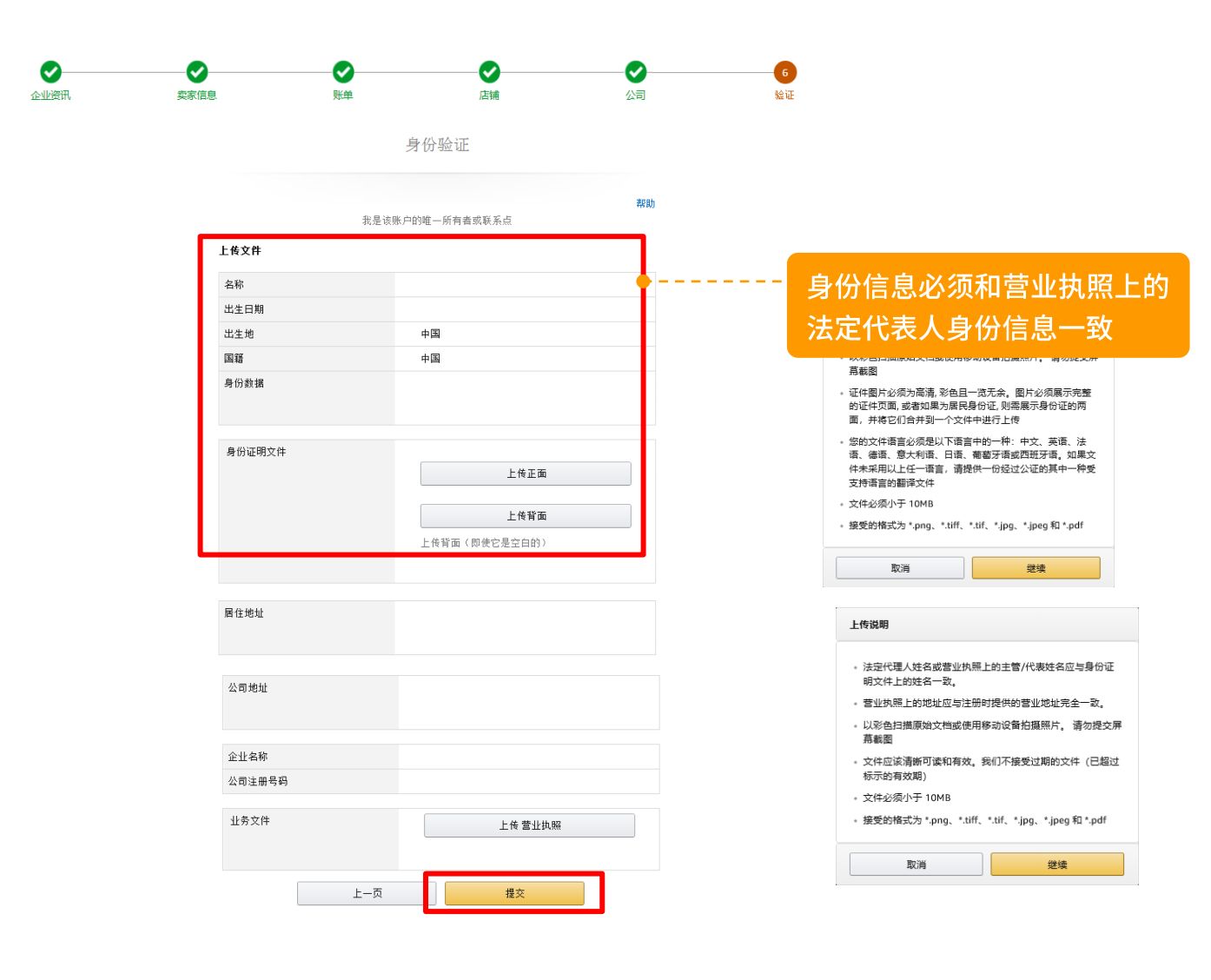Screen dimensions: 1211x980
Task: Select the orange 验证 step 6 badge
Action: coord(784,73)
